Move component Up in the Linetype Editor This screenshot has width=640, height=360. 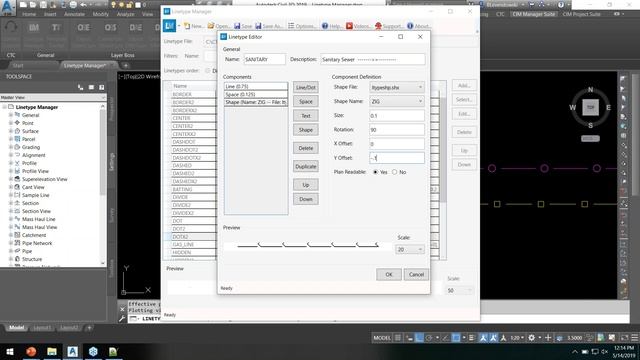pyautogui.click(x=306, y=185)
